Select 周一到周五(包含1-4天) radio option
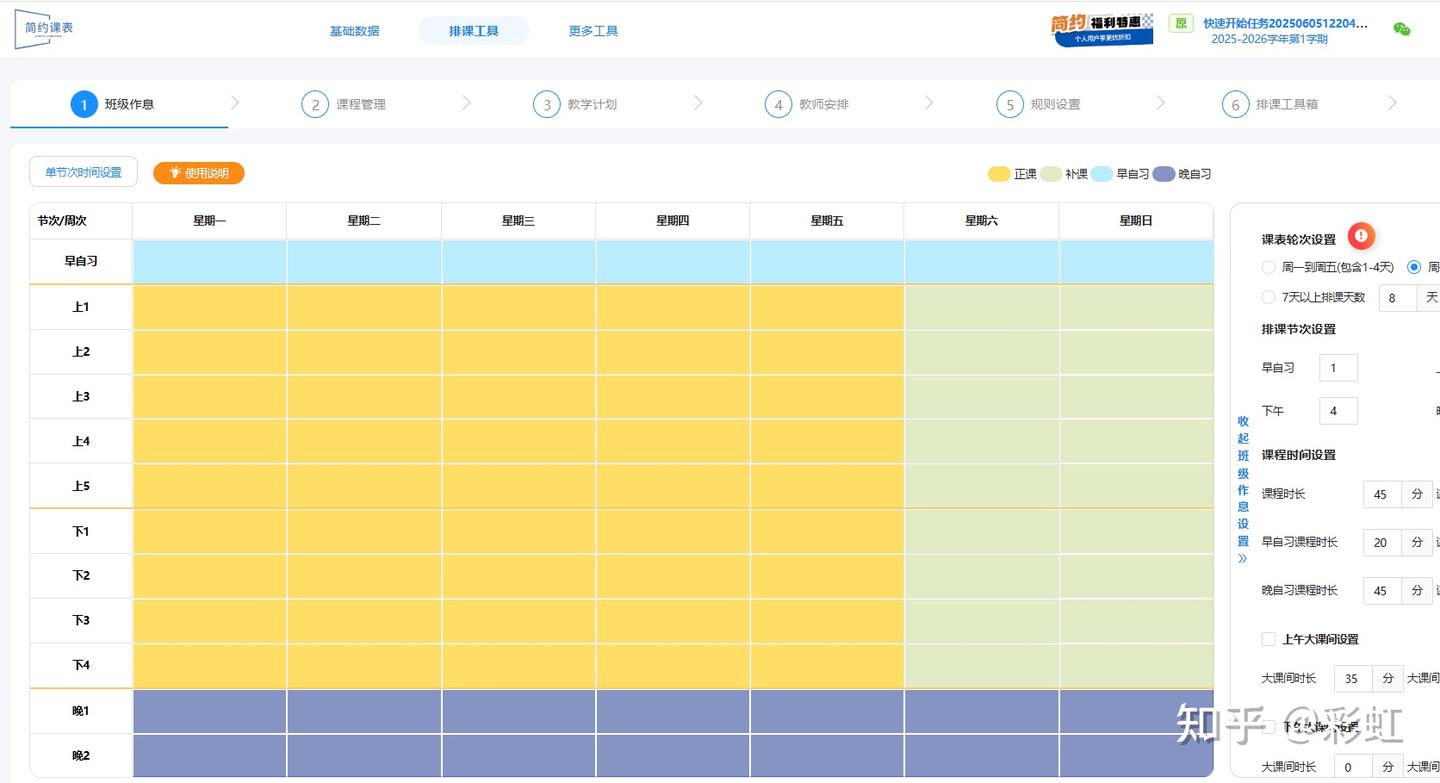Image resolution: width=1440 pixels, height=783 pixels. click(1268, 267)
